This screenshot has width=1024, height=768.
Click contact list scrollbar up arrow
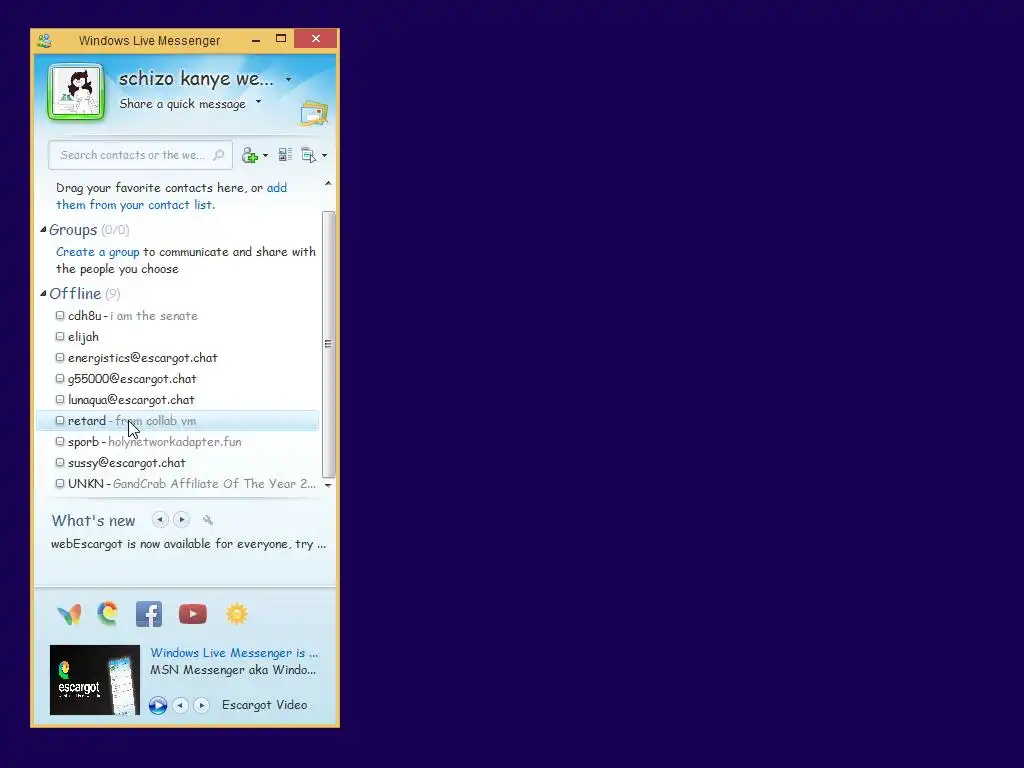coord(328,184)
